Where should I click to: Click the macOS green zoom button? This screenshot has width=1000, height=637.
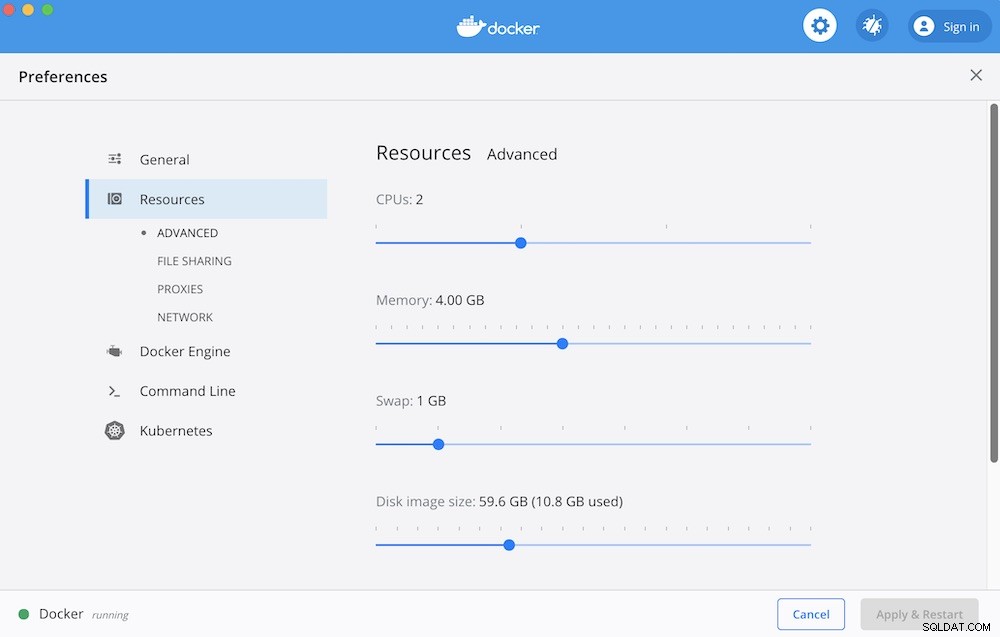coord(47,10)
